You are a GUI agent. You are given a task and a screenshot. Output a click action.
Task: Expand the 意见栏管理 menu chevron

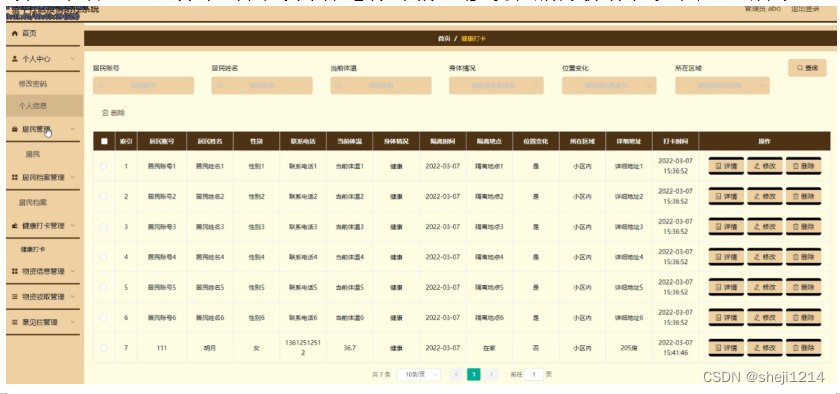(x=73, y=322)
